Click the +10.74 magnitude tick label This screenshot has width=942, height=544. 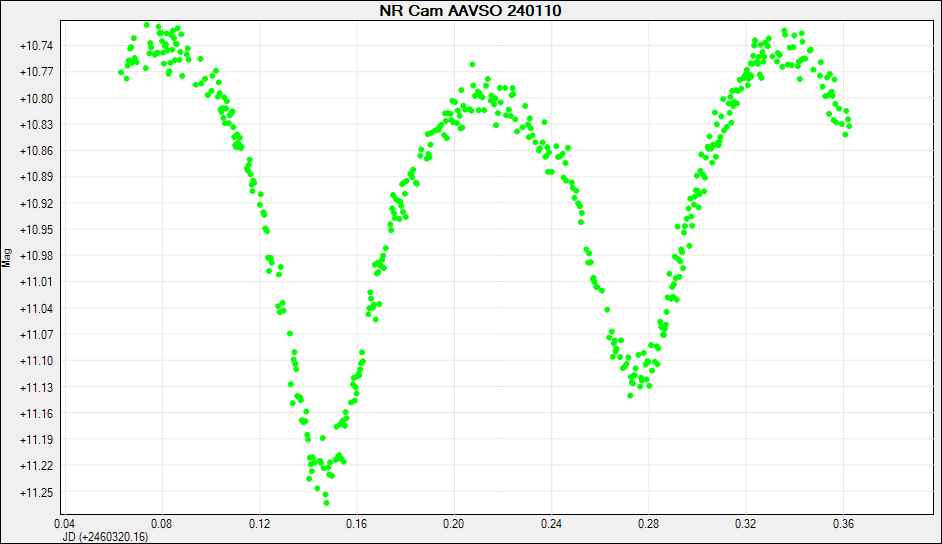pos(36,46)
